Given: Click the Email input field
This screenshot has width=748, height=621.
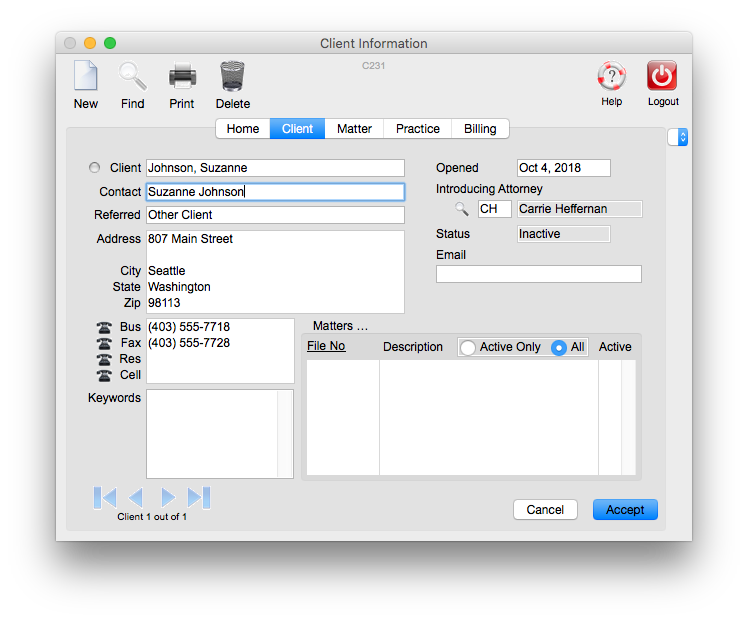Looking at the screenshot, I should pos(538,274).
